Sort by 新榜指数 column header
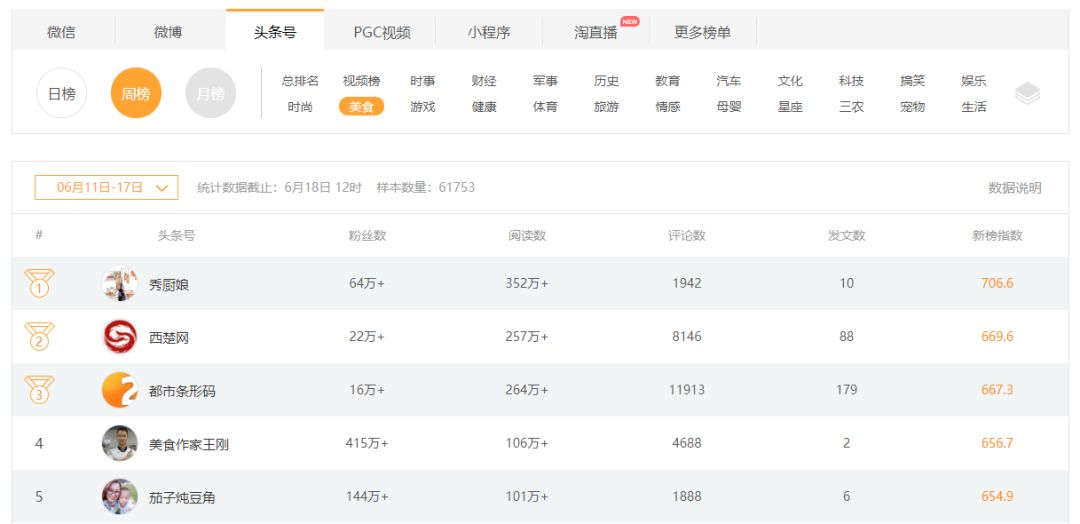This screenshot has height=524, width=1080. tap(997, 236)
